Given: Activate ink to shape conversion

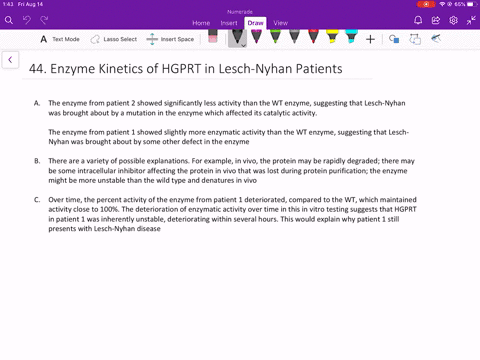Looking at the screenshot, I should click(x=415, y=39).
